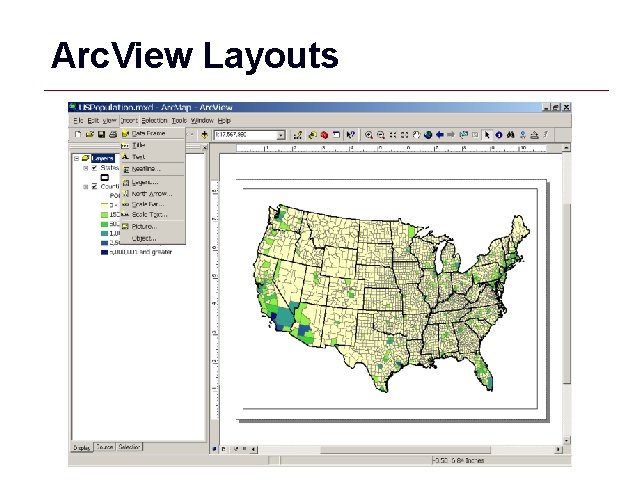
Task: Click the Print icon in toolbar
Action: [x=113, y=134]
